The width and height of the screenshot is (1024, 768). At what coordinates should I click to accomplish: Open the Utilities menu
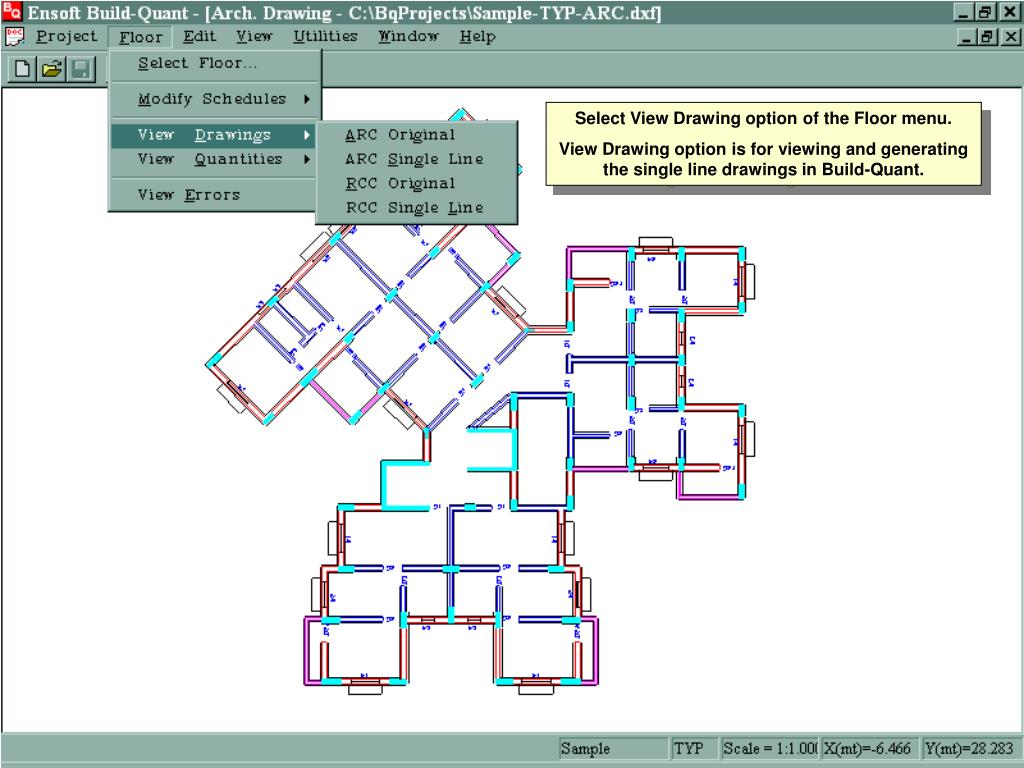coord(325,37)
